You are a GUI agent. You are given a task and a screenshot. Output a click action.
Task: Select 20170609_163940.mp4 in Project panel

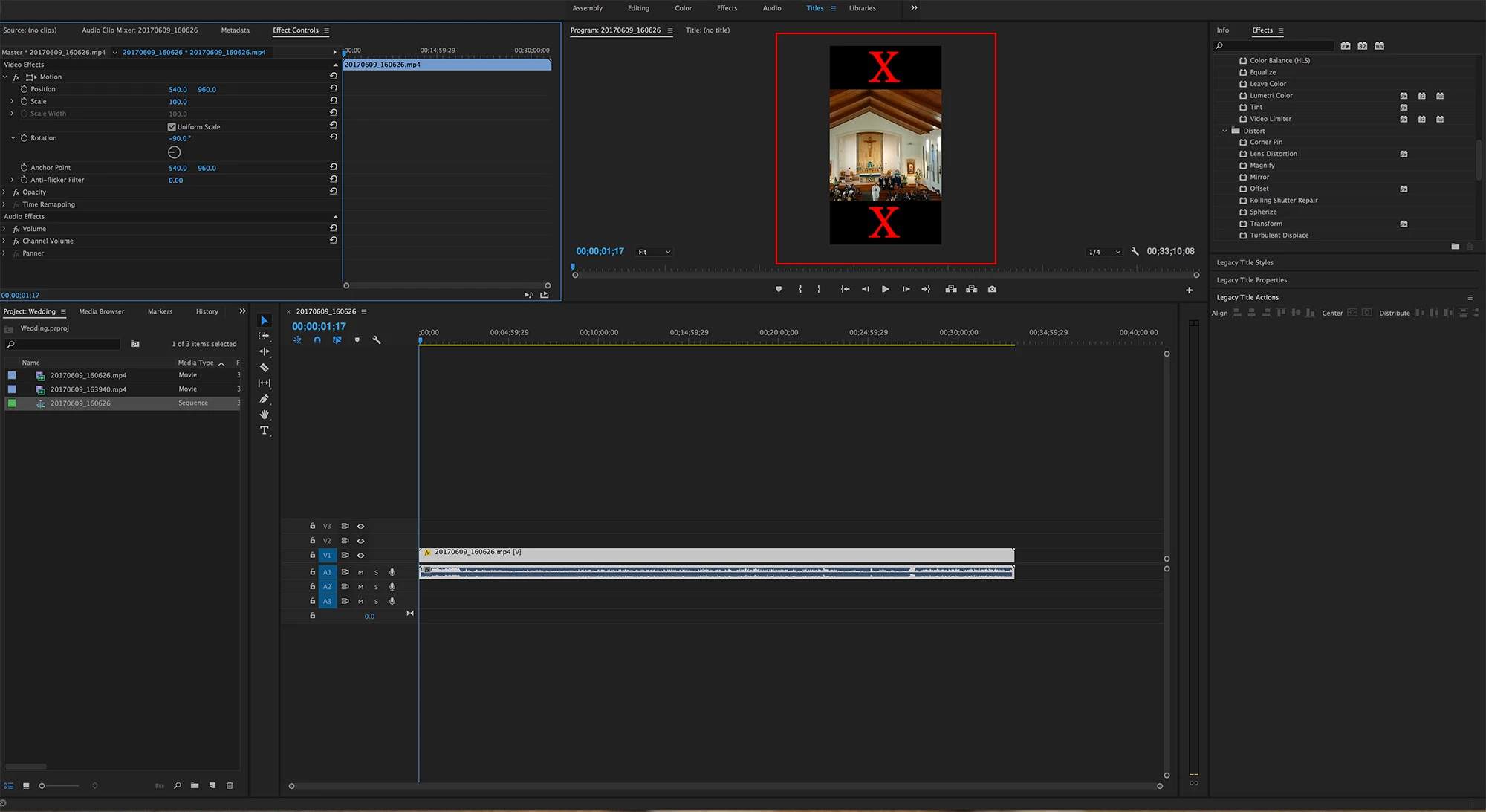click(x=88, y=389)
